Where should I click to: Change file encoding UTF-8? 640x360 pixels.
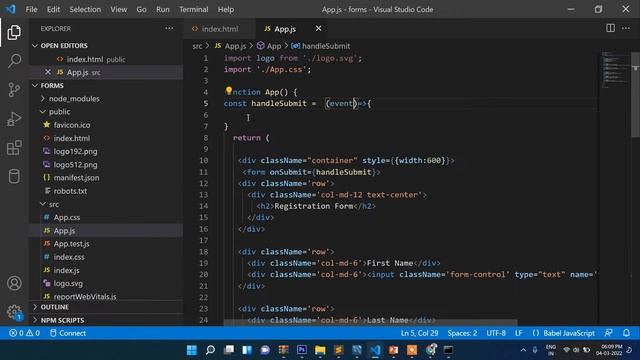pos(496,333)
